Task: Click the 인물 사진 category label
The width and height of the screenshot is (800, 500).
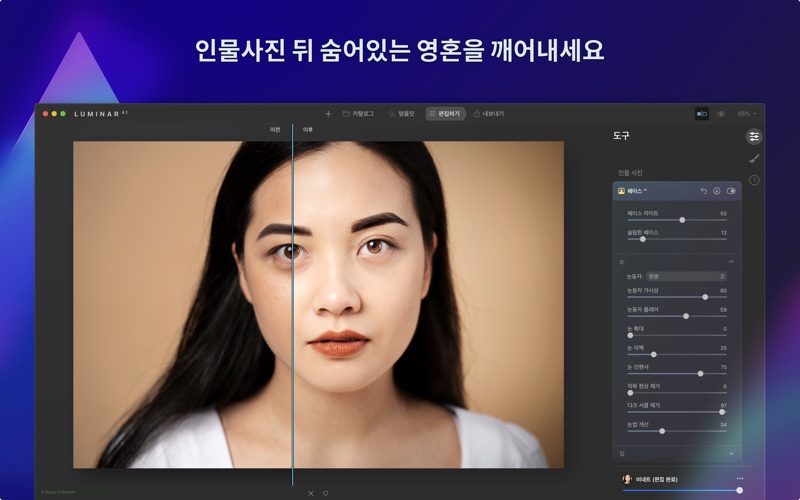Action: pyautogui.click(x=630, y=173)
